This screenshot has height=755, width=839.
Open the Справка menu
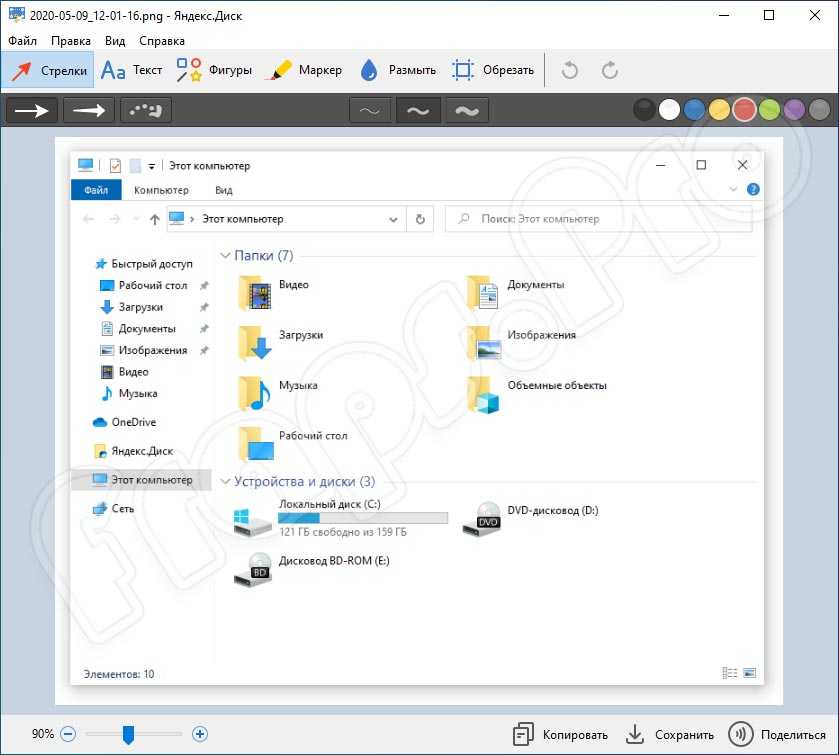(162, 41)
